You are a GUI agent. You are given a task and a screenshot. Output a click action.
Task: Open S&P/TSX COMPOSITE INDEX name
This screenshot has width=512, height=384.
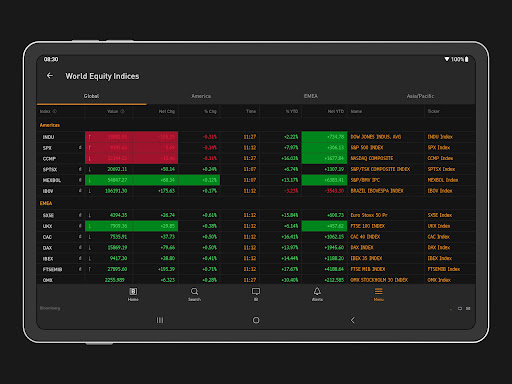[380, 169]
